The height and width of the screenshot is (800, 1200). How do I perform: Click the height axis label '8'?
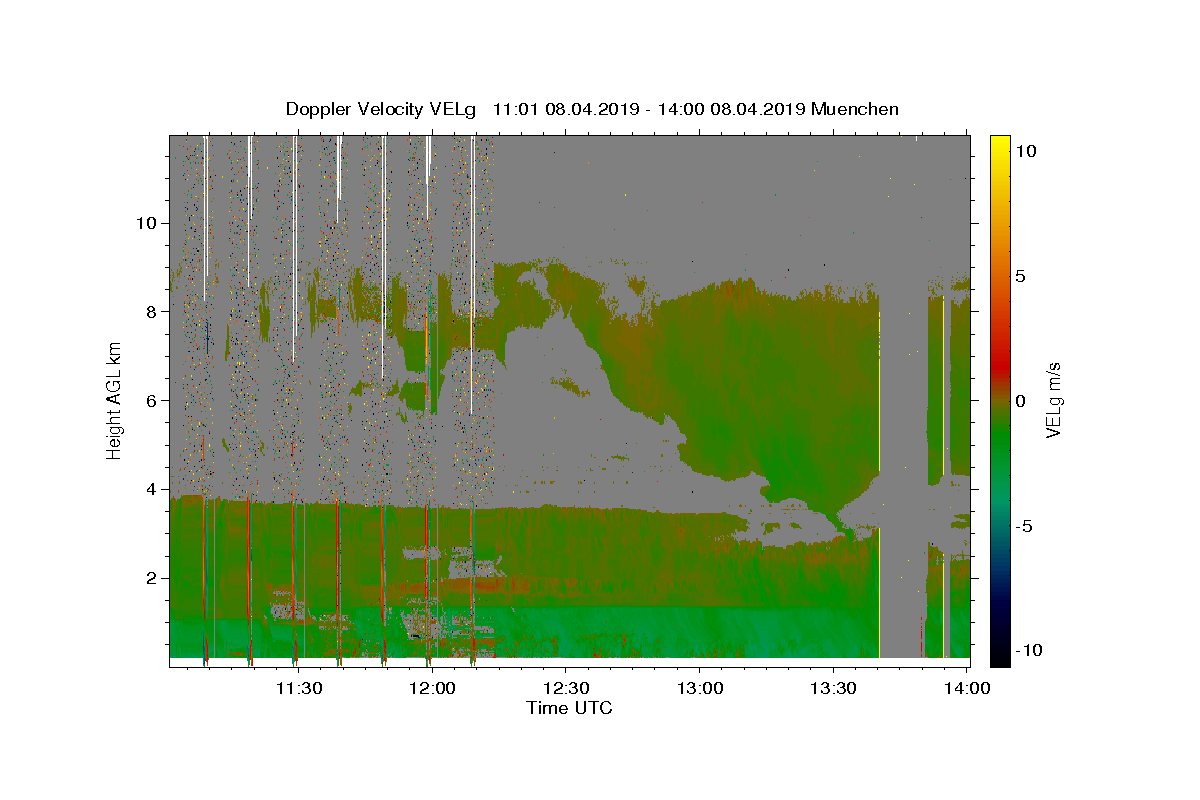tap(149, 312)
